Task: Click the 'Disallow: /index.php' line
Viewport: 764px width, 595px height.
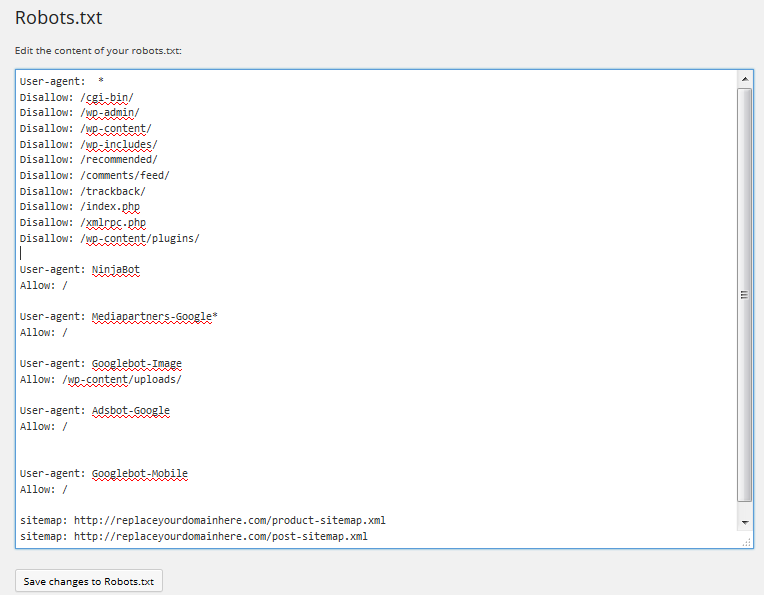Action: click(80, 207)
